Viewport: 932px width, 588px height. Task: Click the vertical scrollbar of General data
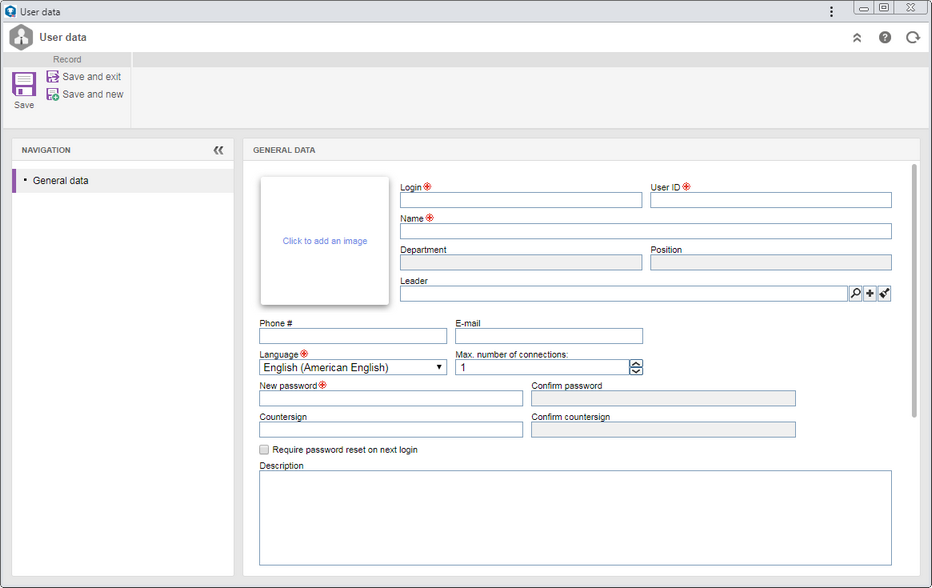point(914,291)
